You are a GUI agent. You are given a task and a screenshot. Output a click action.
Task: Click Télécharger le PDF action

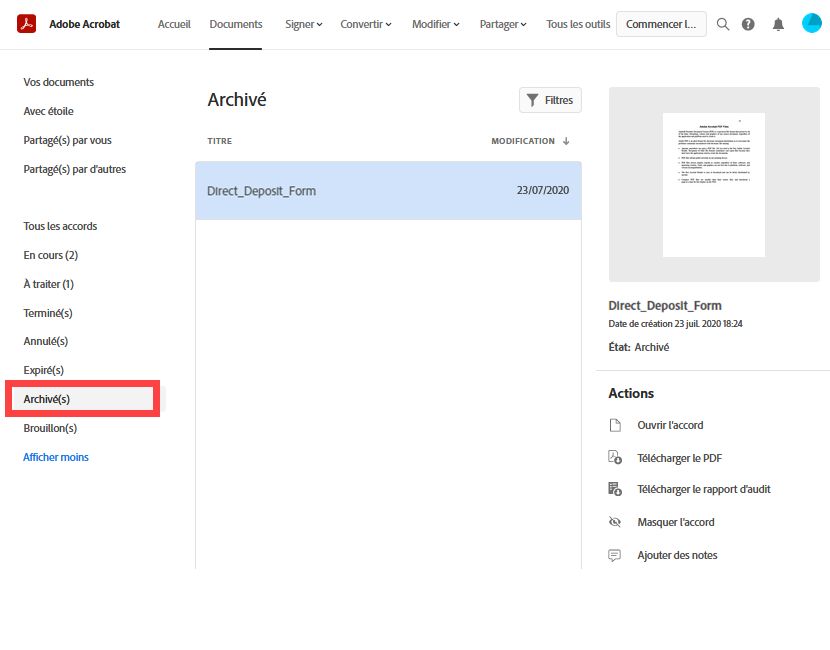coord(680,458)
